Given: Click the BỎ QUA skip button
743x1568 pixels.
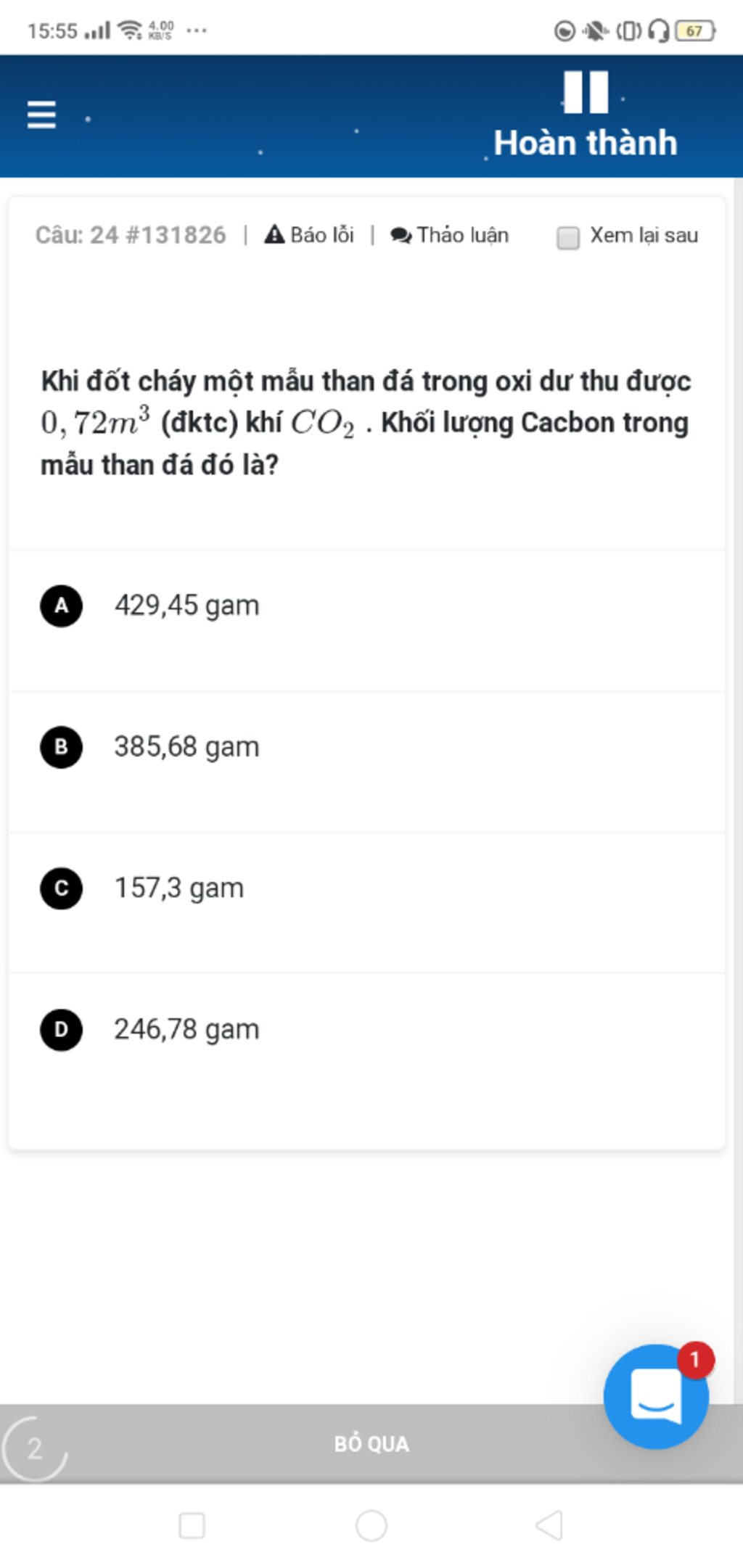Looking at the screenshot, I should [371, 1444].
